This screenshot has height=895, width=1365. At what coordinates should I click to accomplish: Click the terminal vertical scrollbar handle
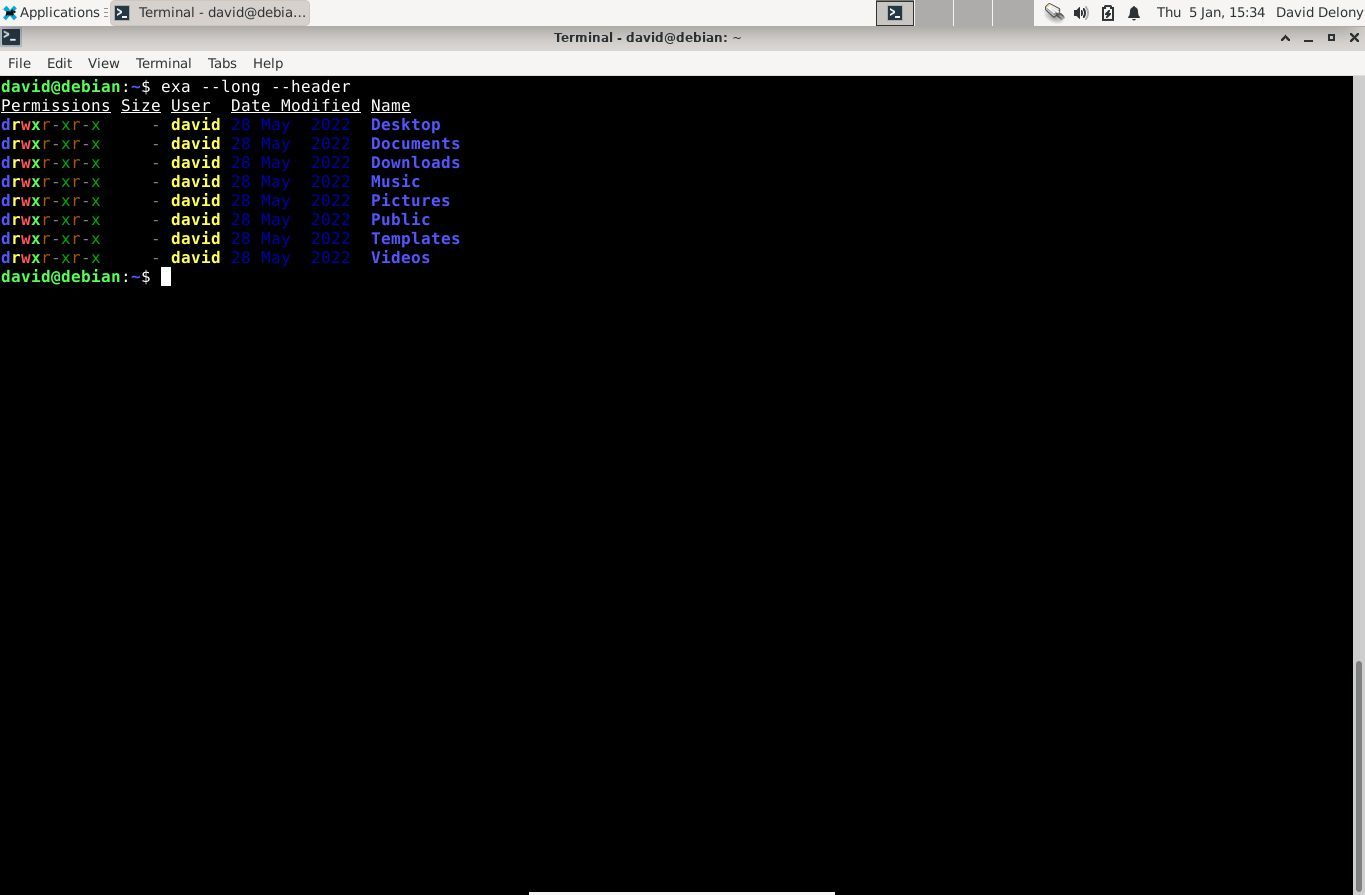click(1358, 774)
